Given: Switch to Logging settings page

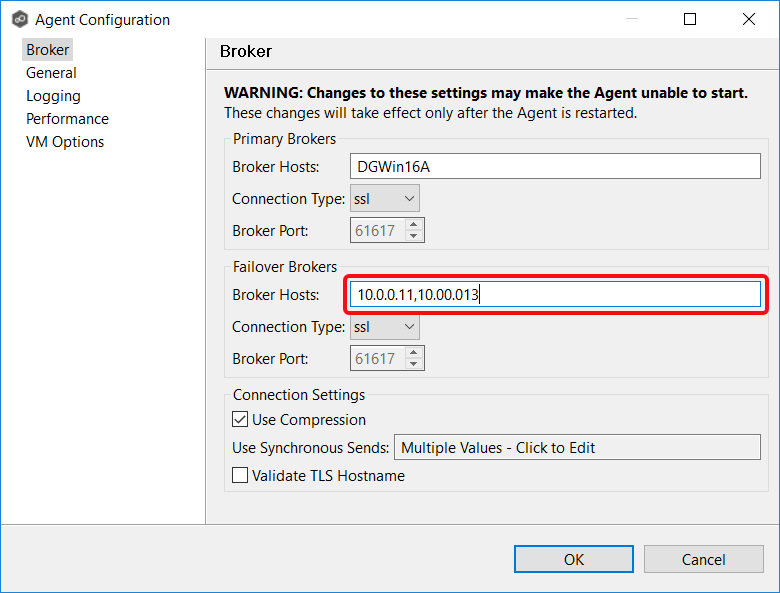Looking at the screenshot, I should click(53, 96).
